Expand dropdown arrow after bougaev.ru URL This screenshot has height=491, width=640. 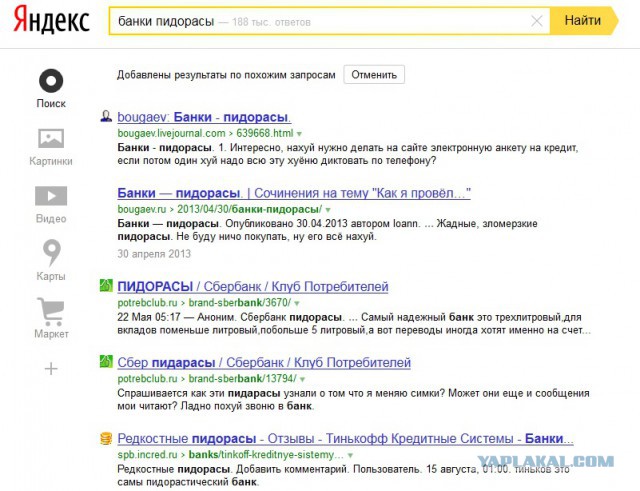coord(328,210)
